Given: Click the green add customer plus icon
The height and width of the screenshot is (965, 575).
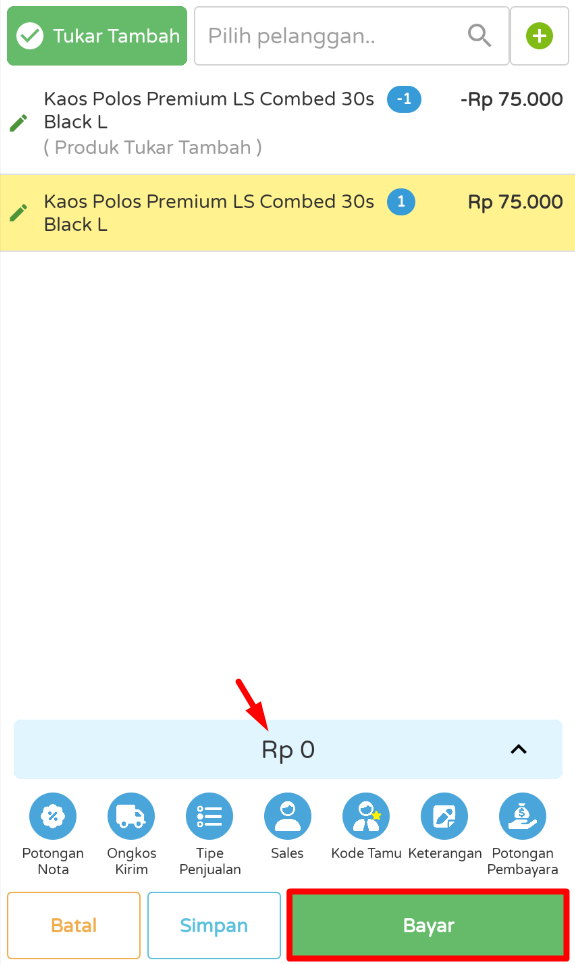Looking at the screenshot, I should pos(539,36).
